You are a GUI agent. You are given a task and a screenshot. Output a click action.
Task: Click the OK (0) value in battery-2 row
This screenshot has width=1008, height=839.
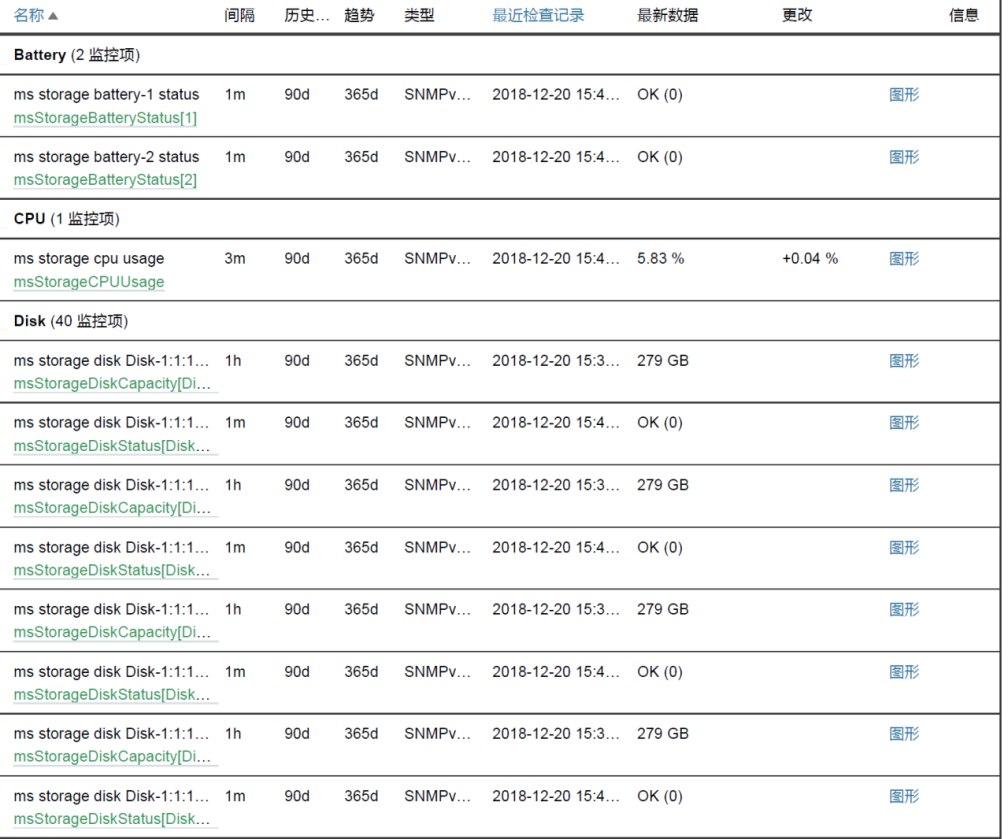click(x=660, y=157)
